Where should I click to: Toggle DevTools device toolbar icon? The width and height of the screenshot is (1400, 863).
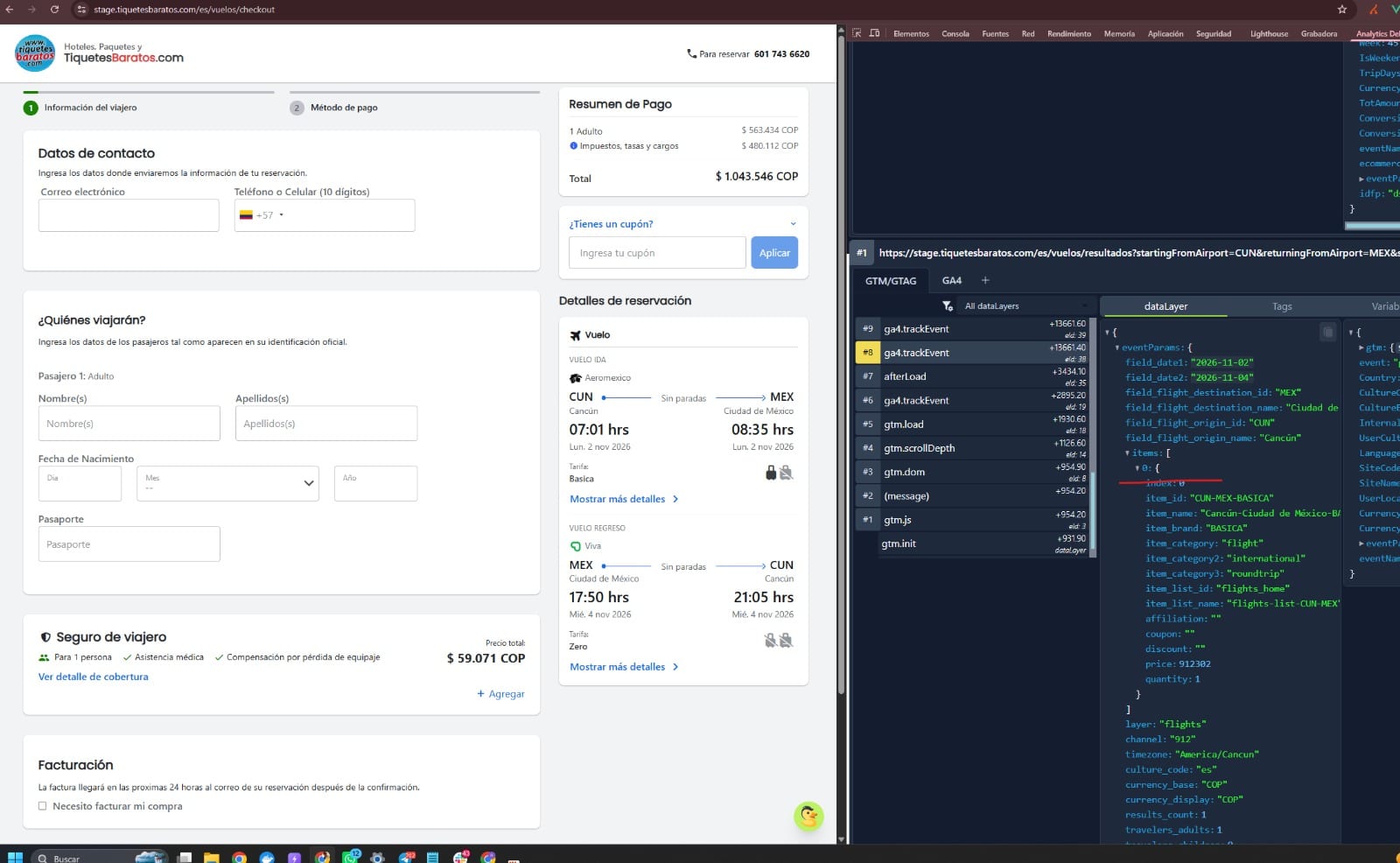[874, 33]
